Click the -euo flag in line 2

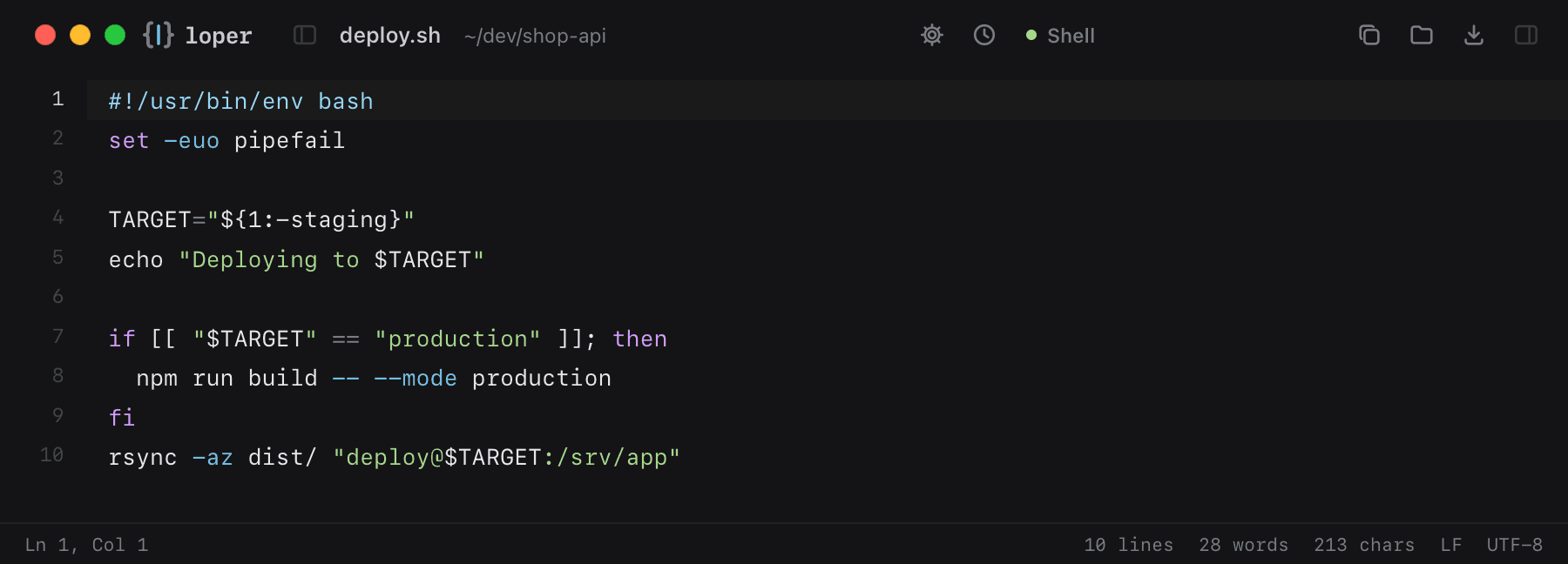tap(192, 140)
